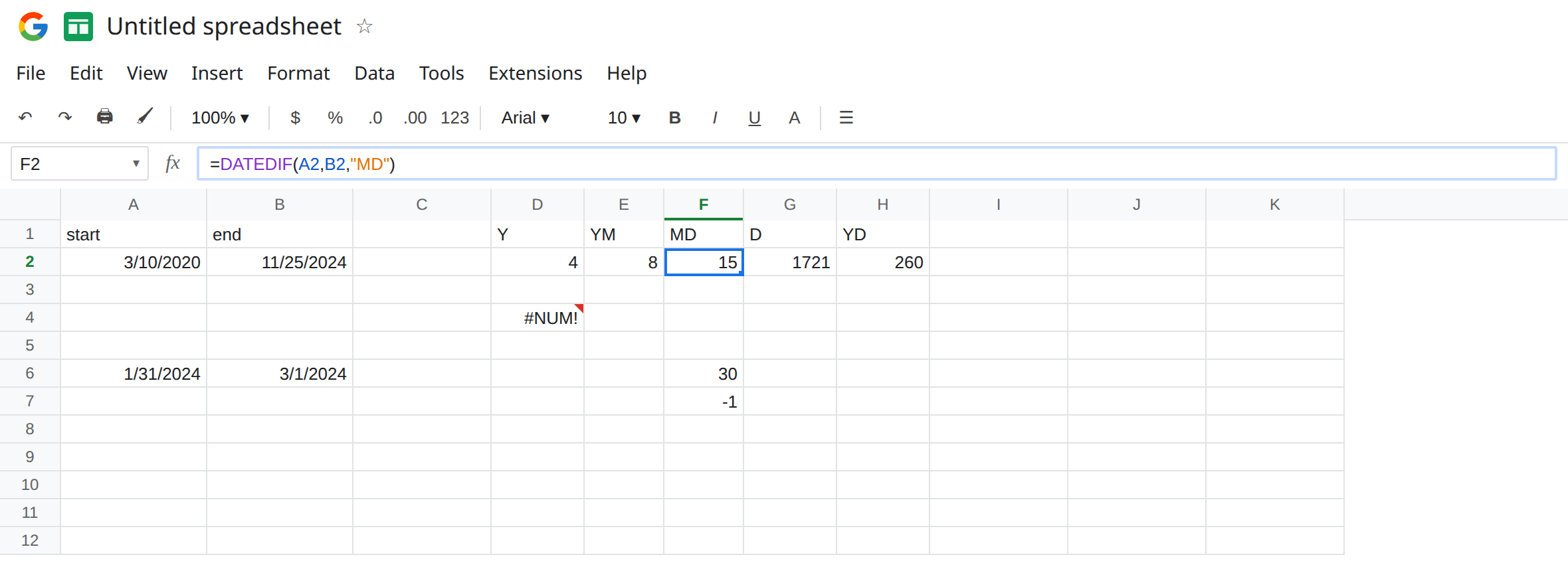Star the Untitled spreadsheet
The height and width of the screenshot is (563, 1568).
pos(364,27)
